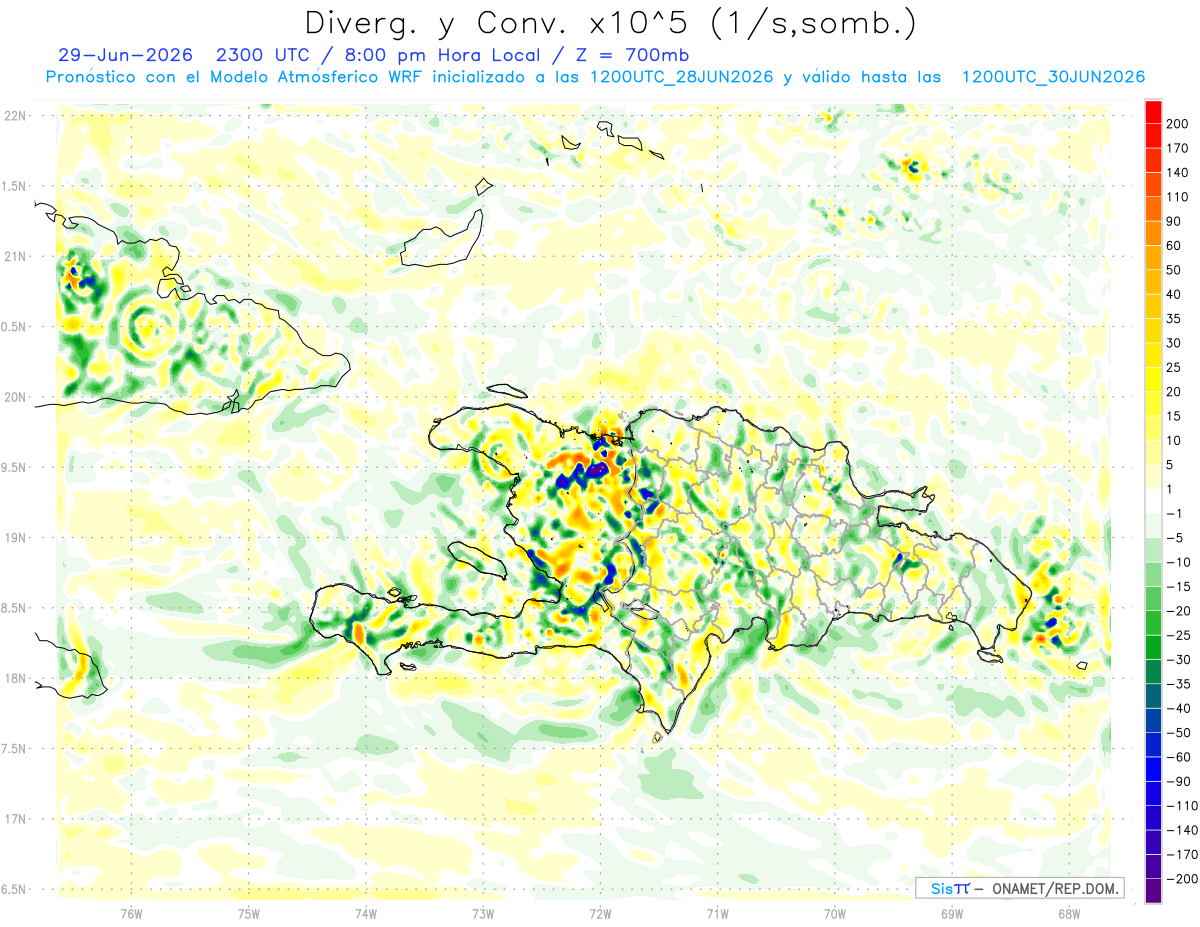The image size is (1200, 927).
Task: Click the 75W longitude label
Action: tap(249, 913)
